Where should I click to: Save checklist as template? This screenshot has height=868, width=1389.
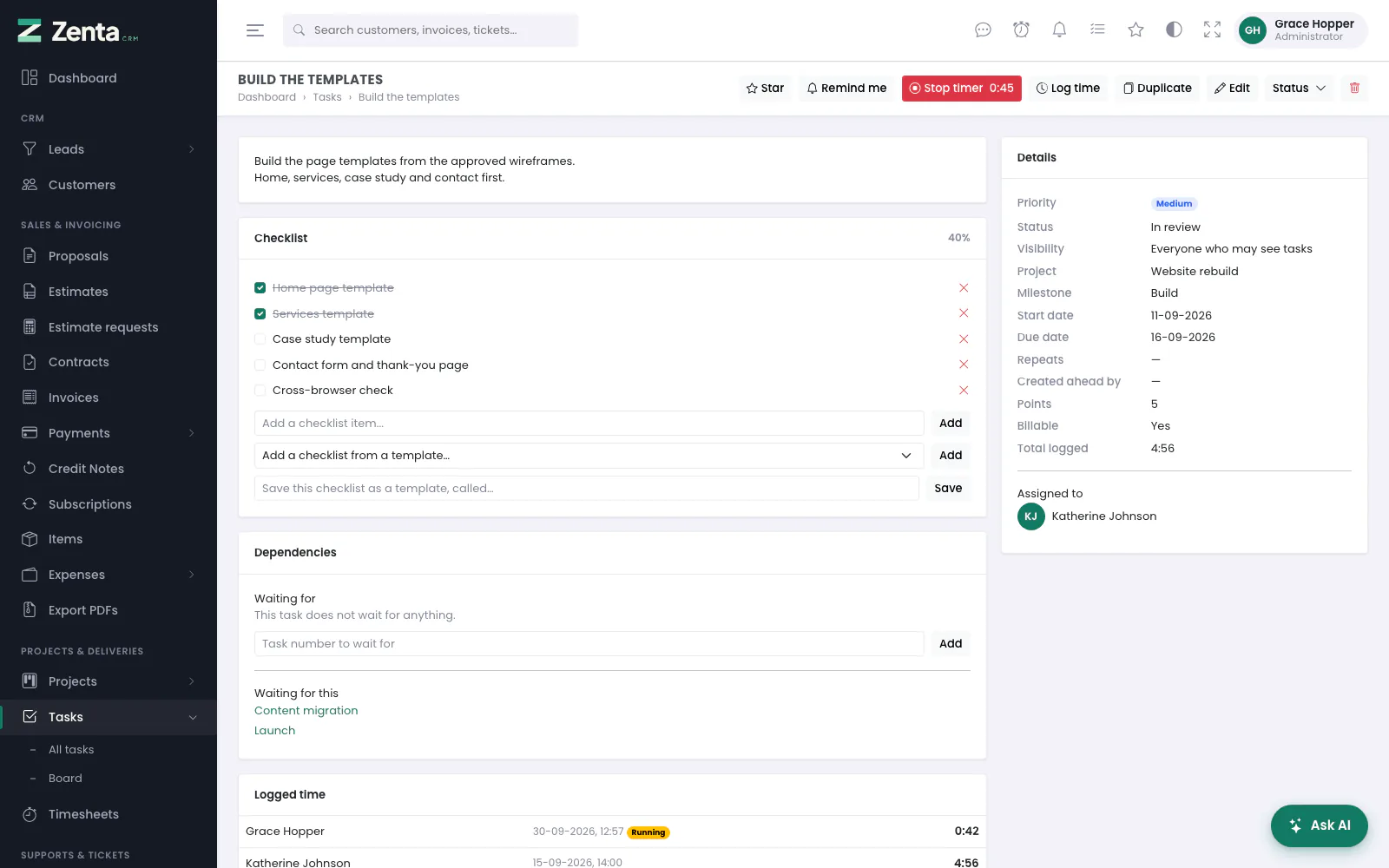(948, 489)
